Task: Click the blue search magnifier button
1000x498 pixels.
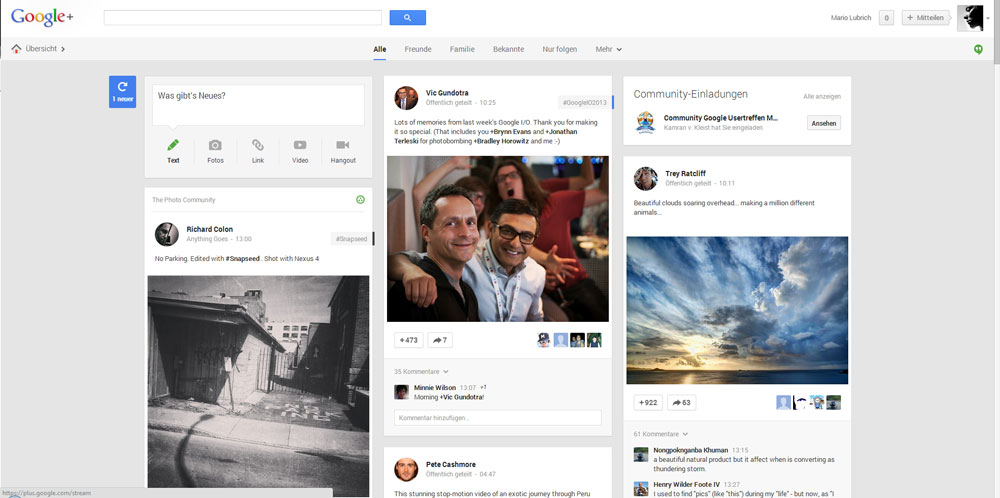Action: (407, 17)
